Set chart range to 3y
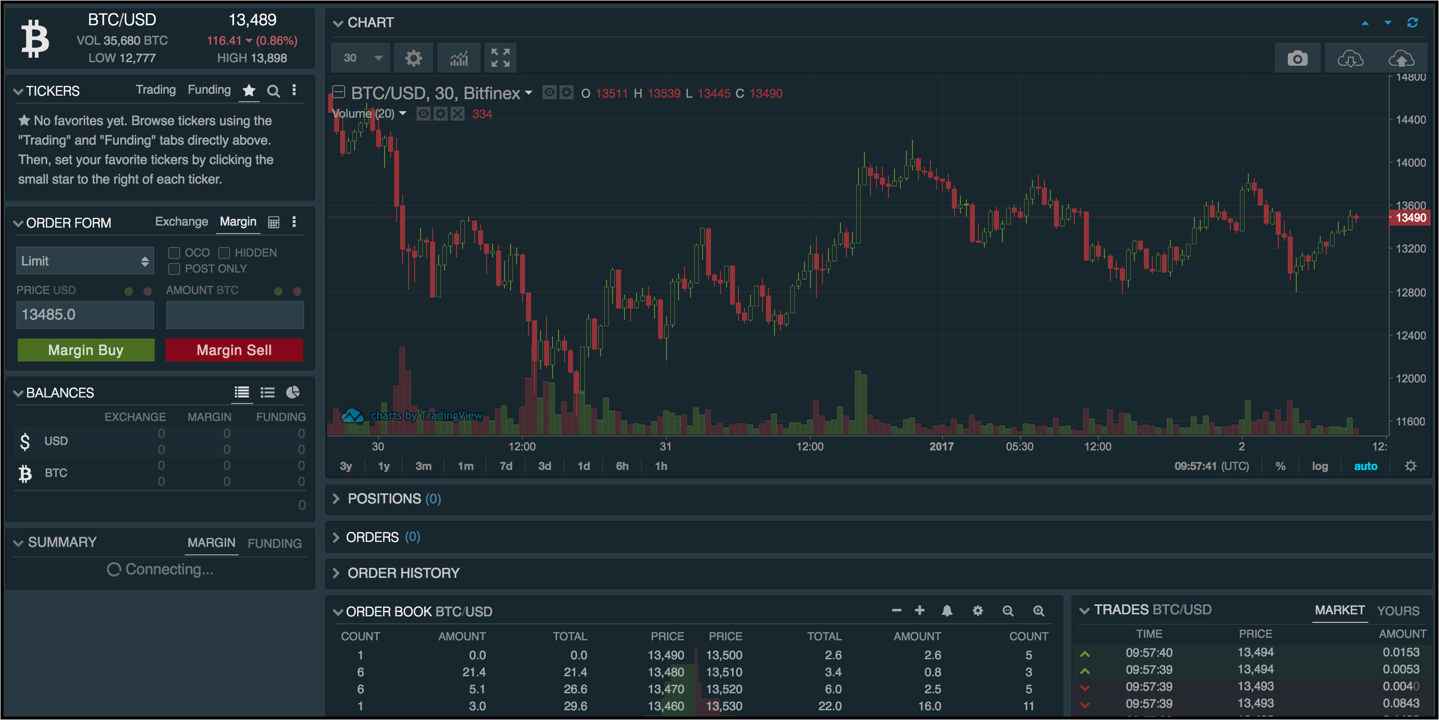 click(x=346, y=466)
